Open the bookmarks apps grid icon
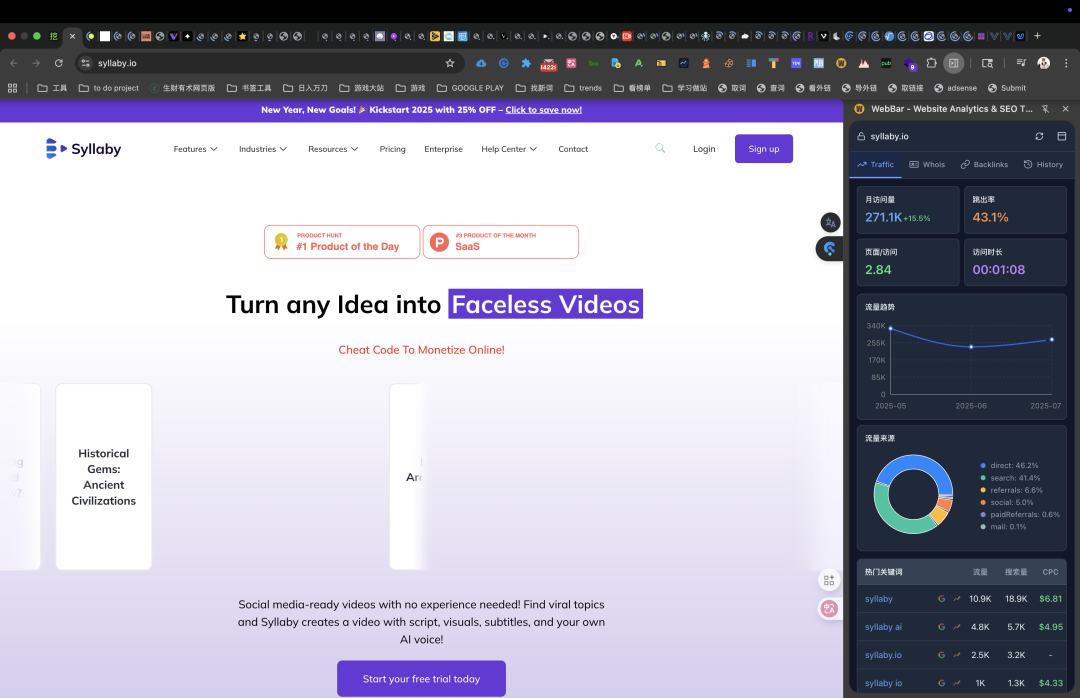Image resolution: width=1080 pixels, height=698 pixels. click(x=12, y=88)
